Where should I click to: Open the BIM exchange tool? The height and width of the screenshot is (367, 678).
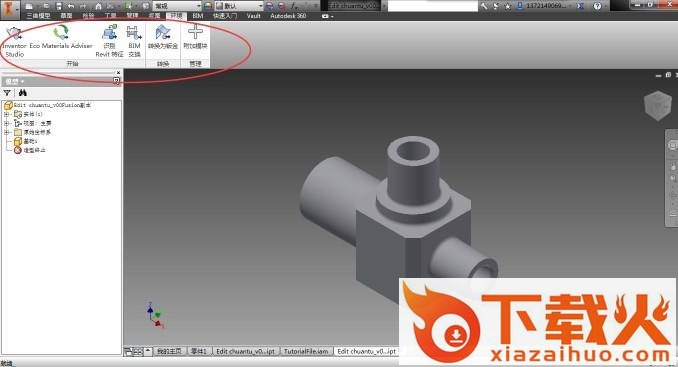[x=134, y=41]
